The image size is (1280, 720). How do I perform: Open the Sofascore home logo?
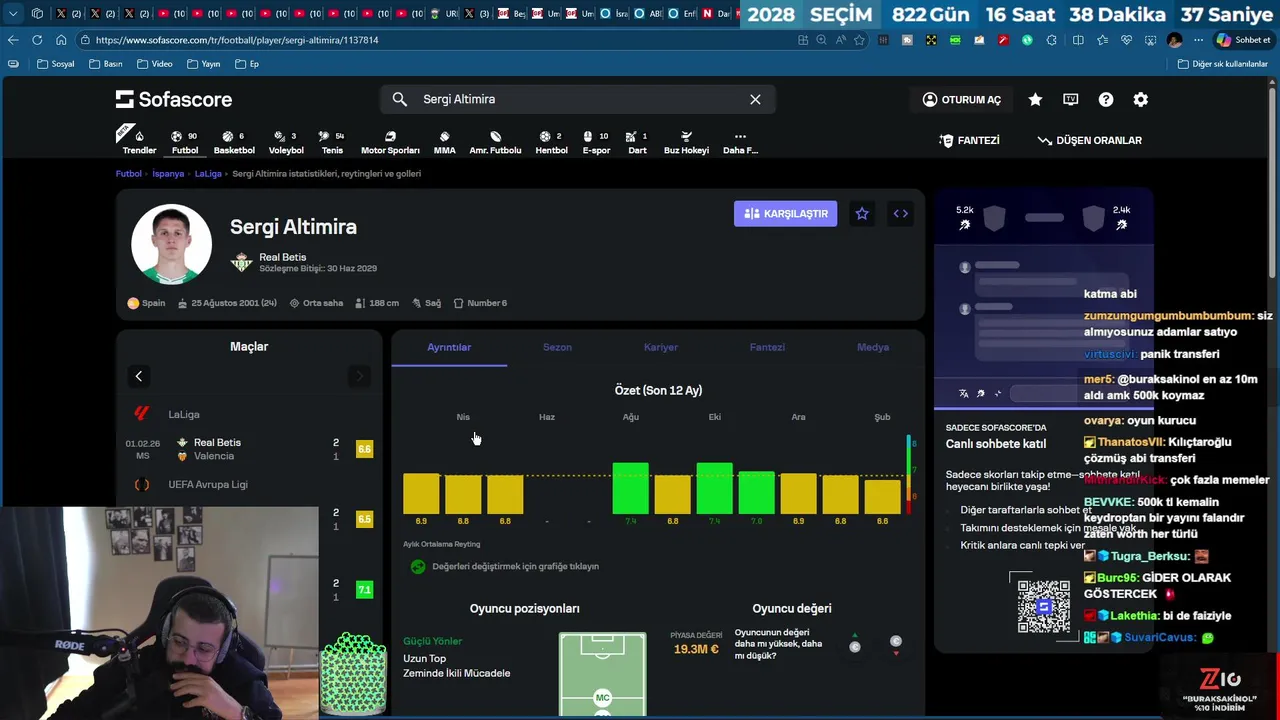174,99
